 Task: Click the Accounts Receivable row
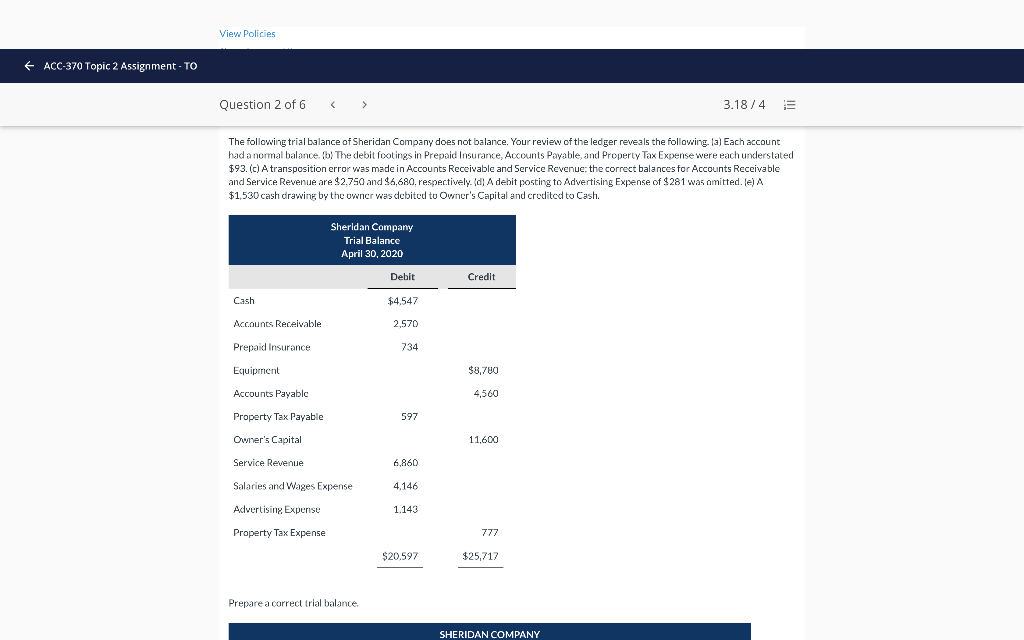pos(276,323)
